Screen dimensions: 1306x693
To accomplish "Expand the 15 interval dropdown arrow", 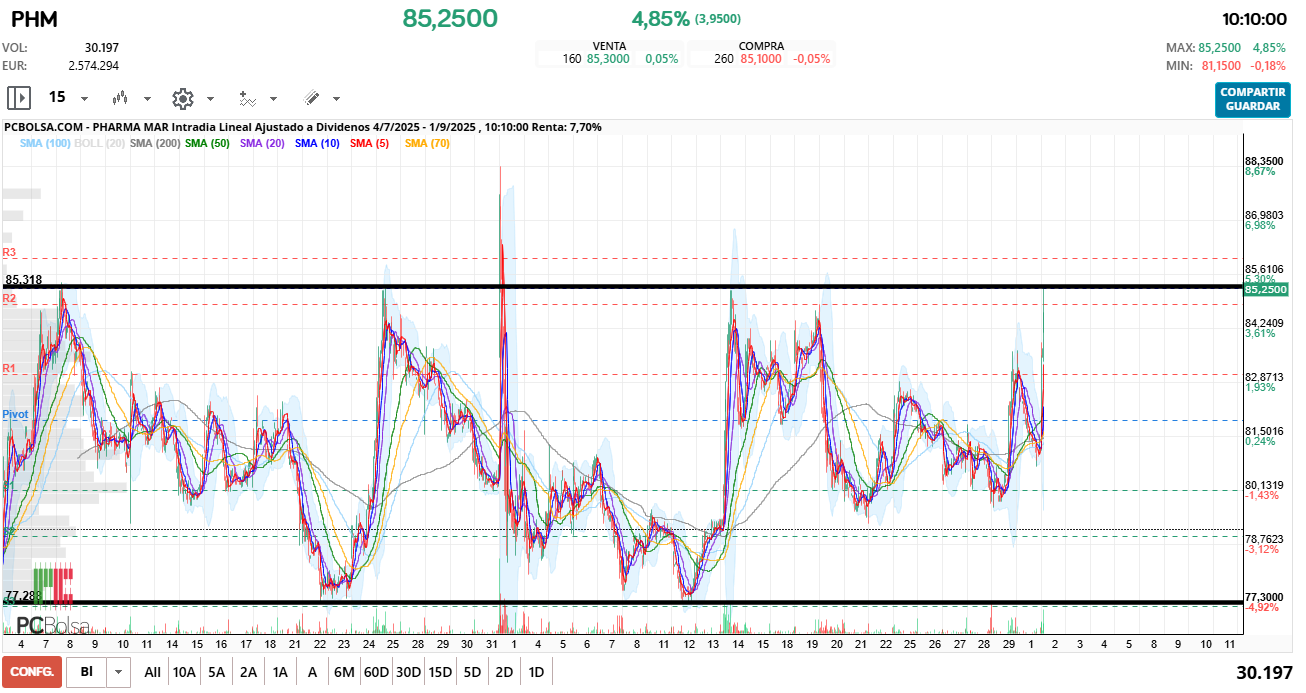I will [x=84, y=99].
